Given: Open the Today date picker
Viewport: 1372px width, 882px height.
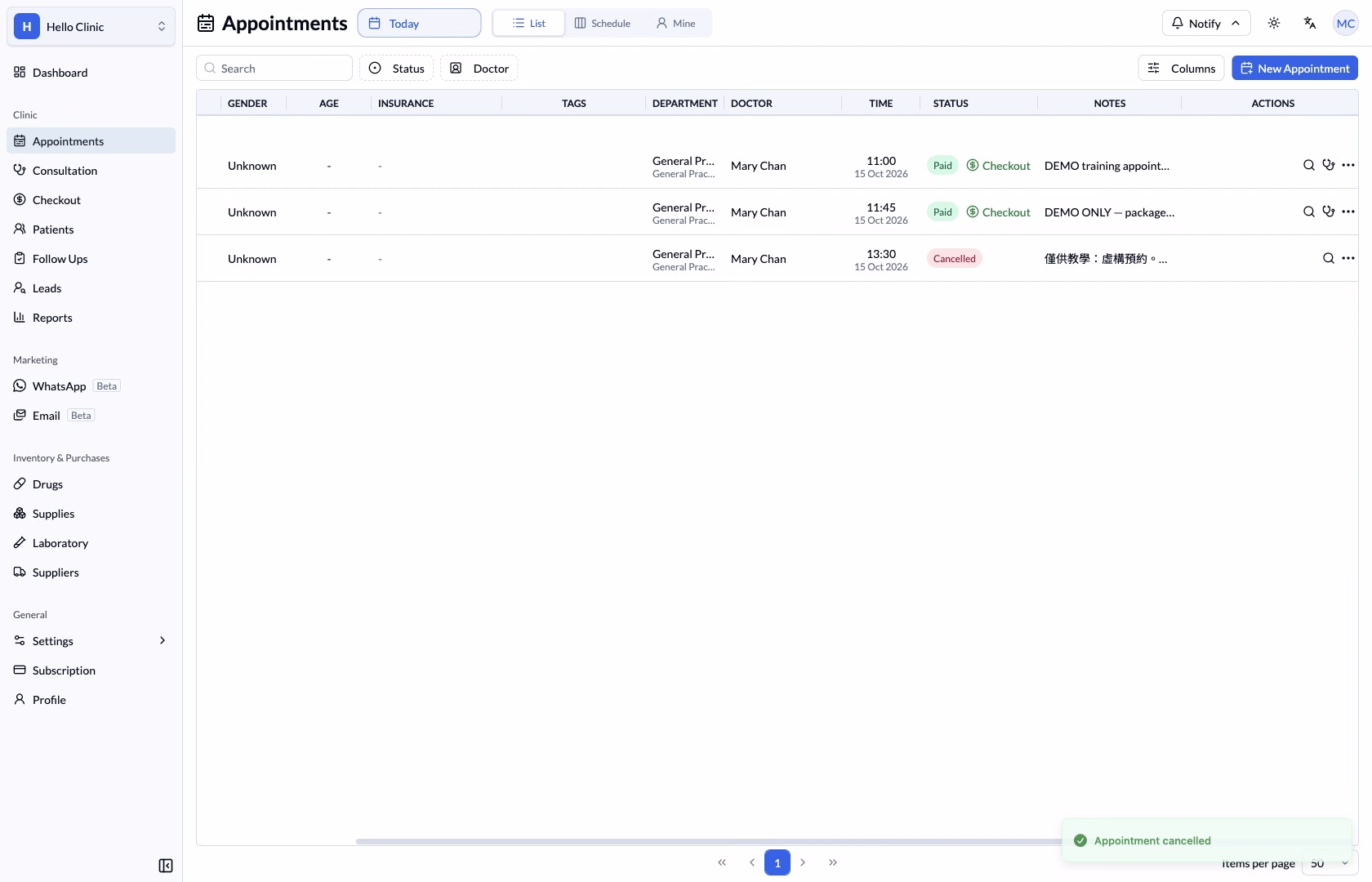Looking at the screenshot, I should pos(419,23).
